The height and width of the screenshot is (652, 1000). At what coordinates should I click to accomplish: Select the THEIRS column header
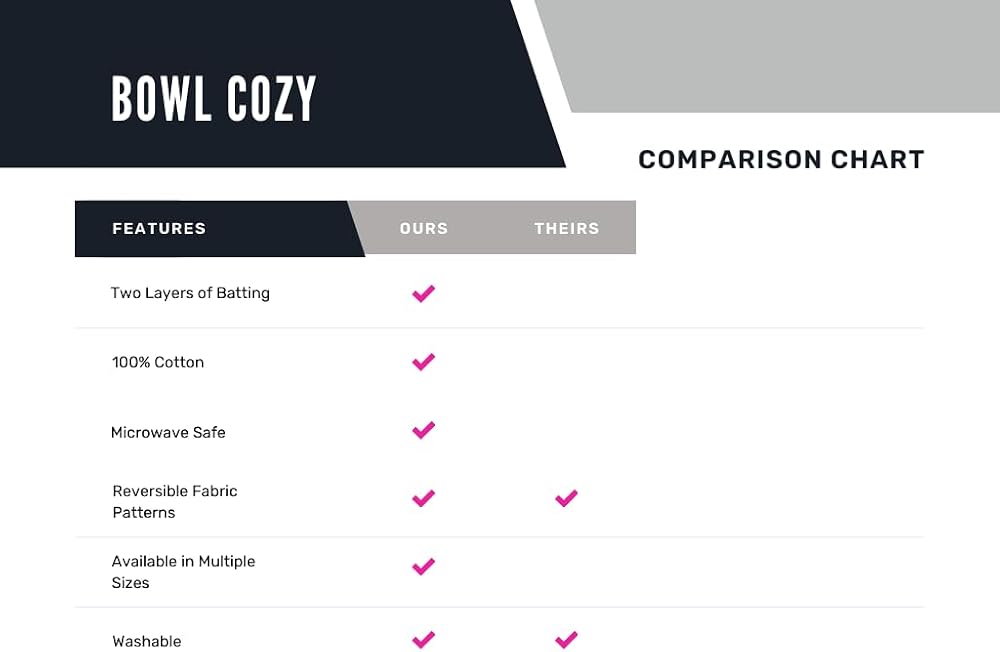(567, 228)
